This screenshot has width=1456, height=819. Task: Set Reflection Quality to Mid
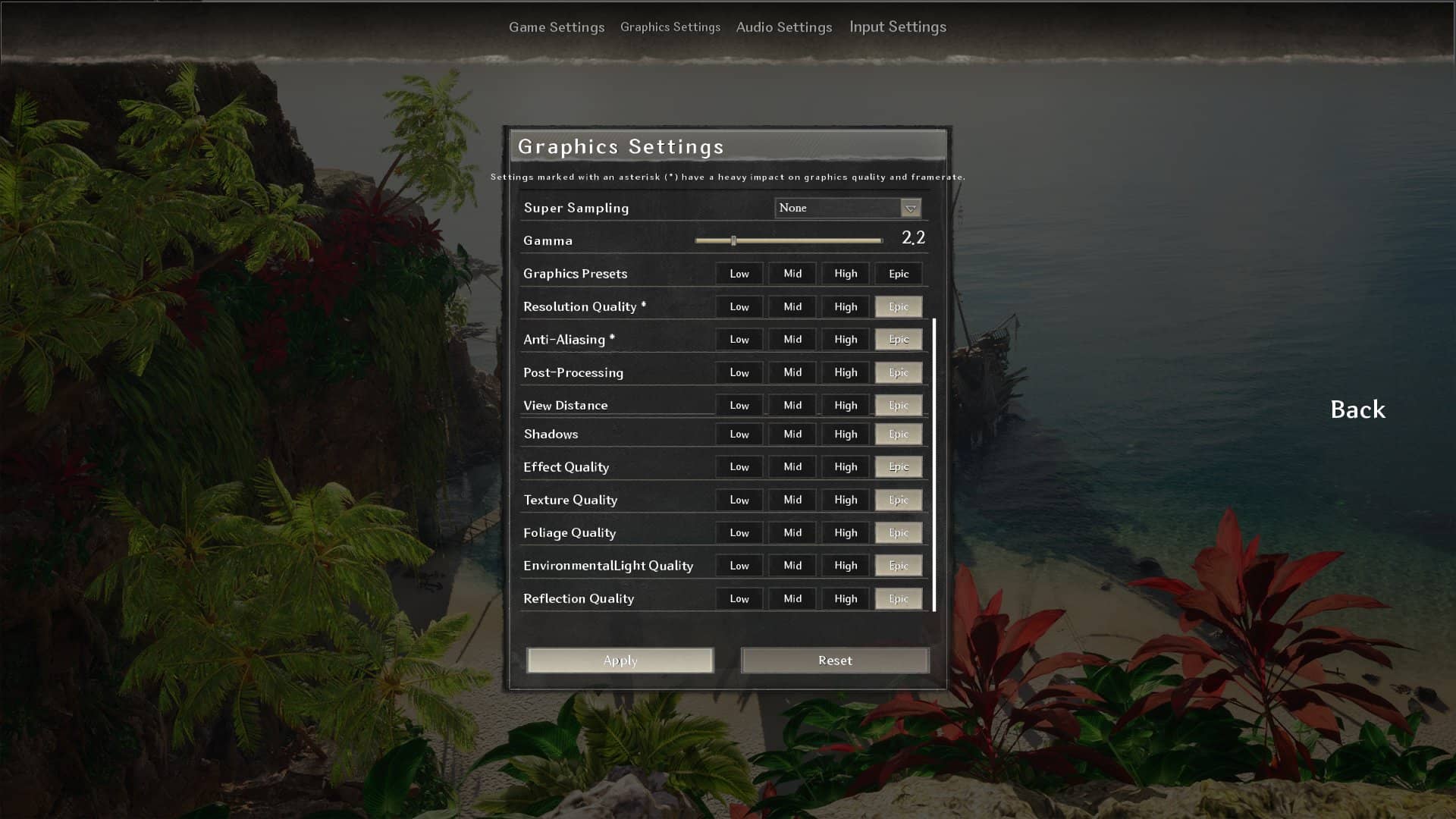click(x=792, y=598)
